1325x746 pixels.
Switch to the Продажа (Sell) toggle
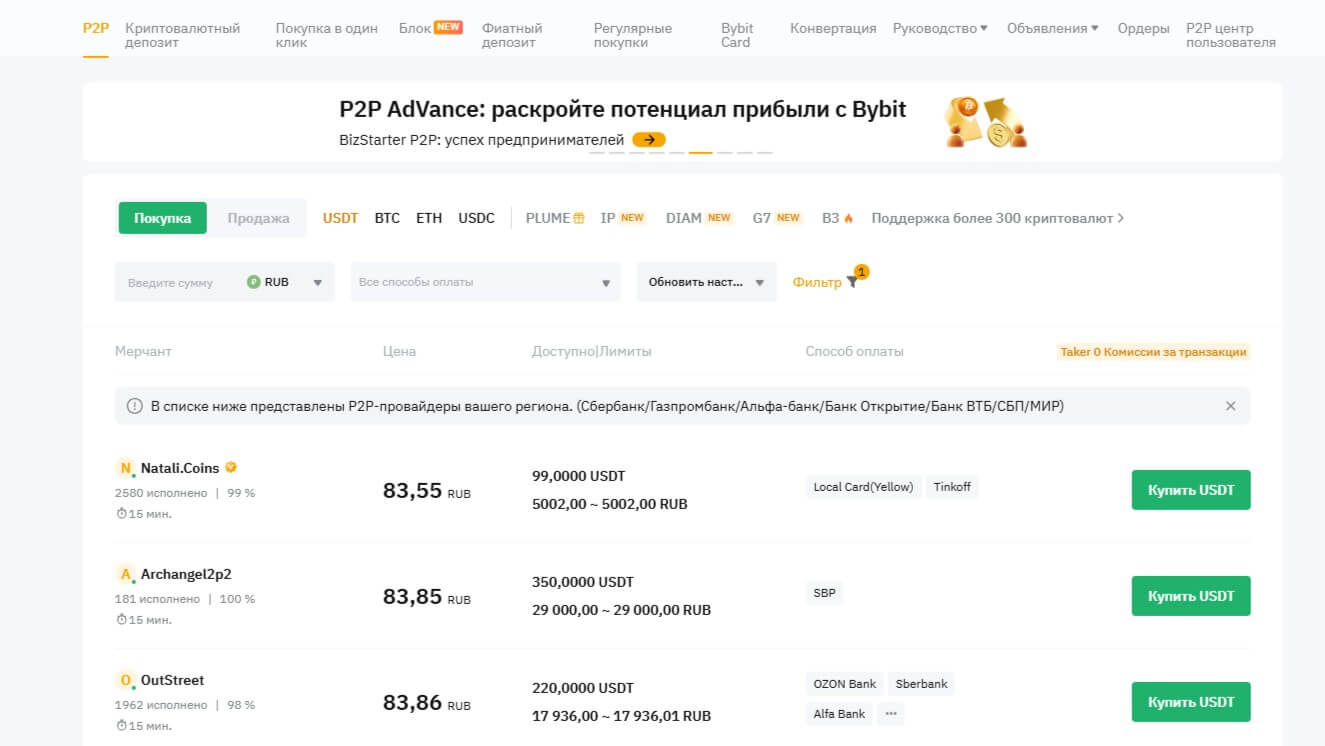click(258, 218)
